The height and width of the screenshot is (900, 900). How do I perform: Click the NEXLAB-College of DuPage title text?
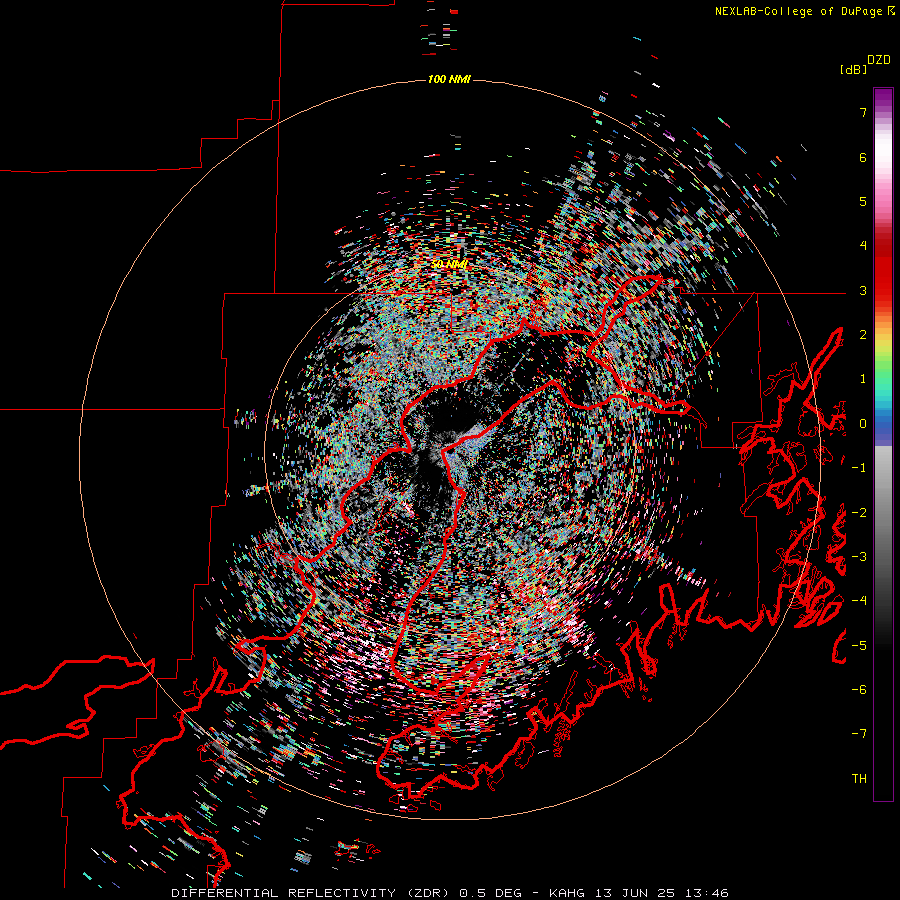[798, 11]
